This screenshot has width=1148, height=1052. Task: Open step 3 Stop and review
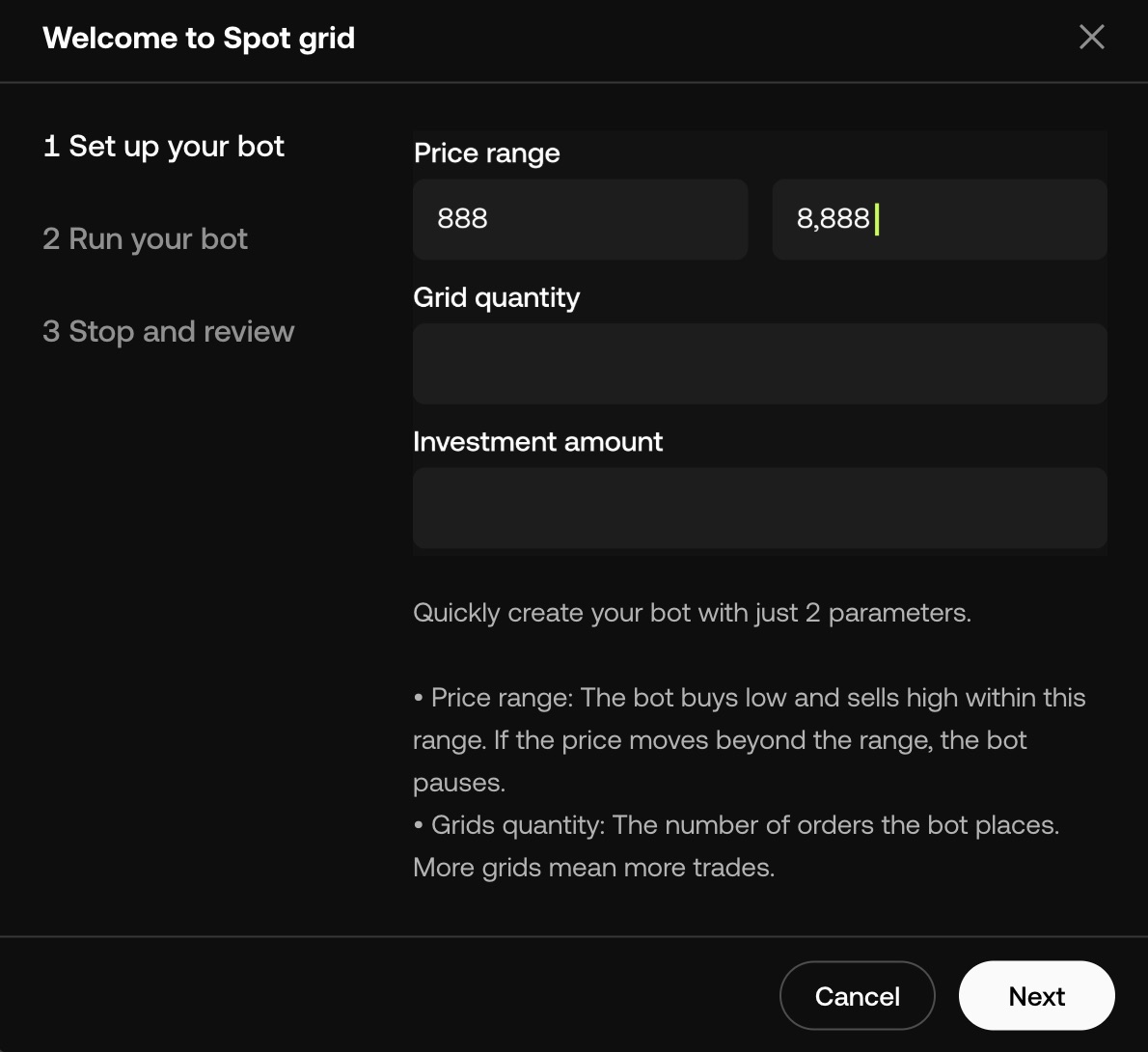tap(169, 332)
